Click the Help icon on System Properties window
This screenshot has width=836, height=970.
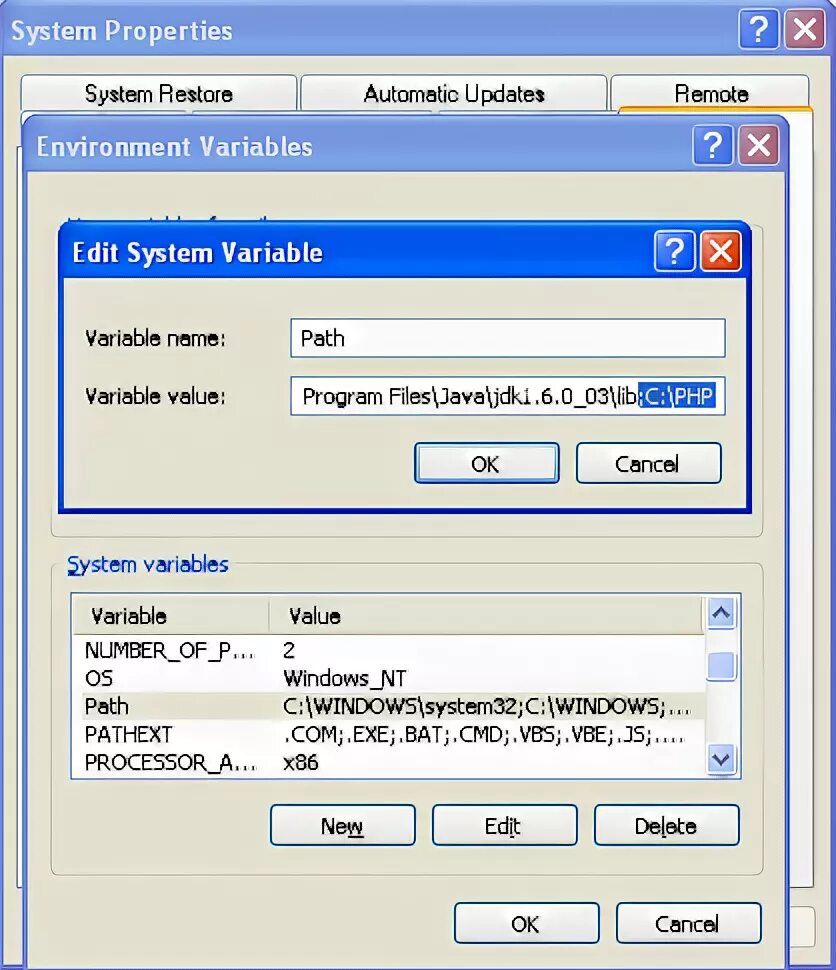pos(759,30)
